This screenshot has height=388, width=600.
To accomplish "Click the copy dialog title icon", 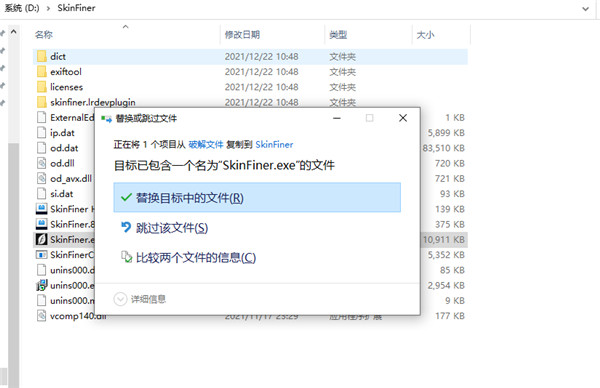I will click(x=106, y=119).
